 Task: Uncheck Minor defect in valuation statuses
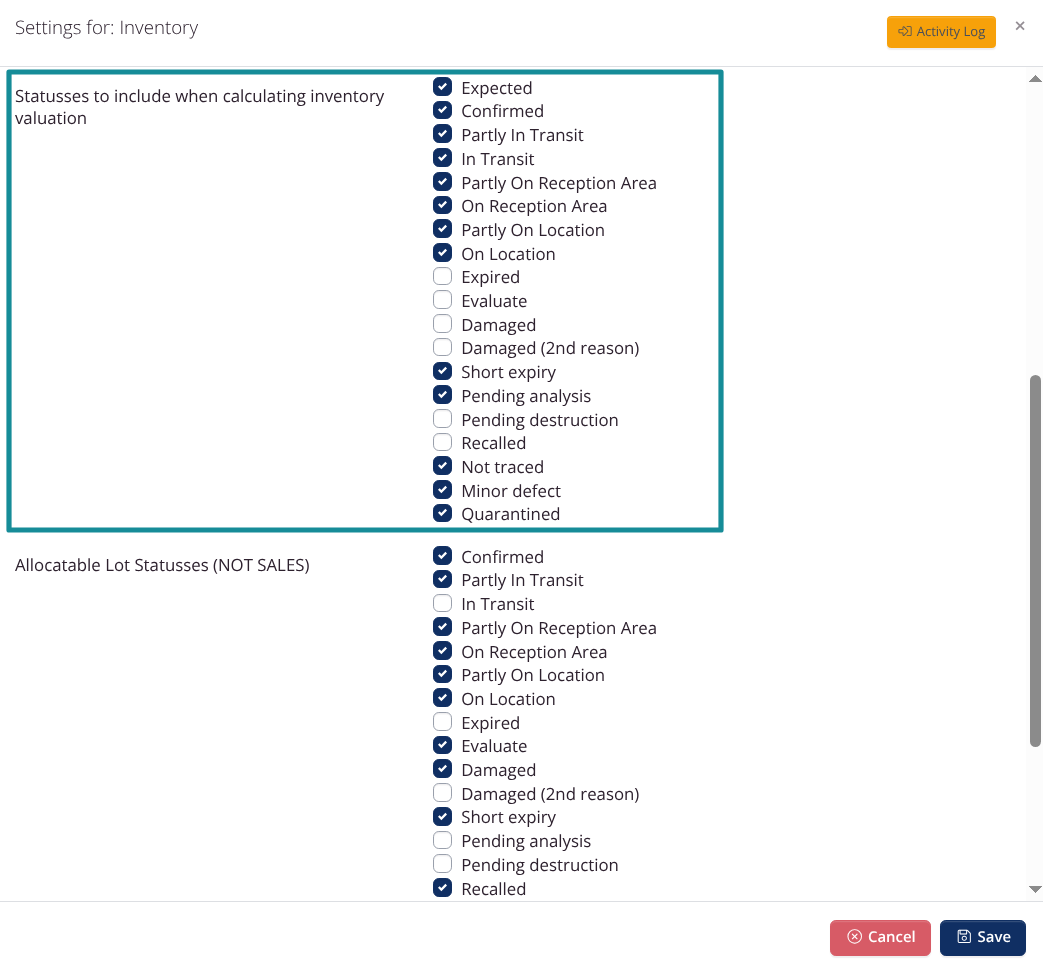442,489
